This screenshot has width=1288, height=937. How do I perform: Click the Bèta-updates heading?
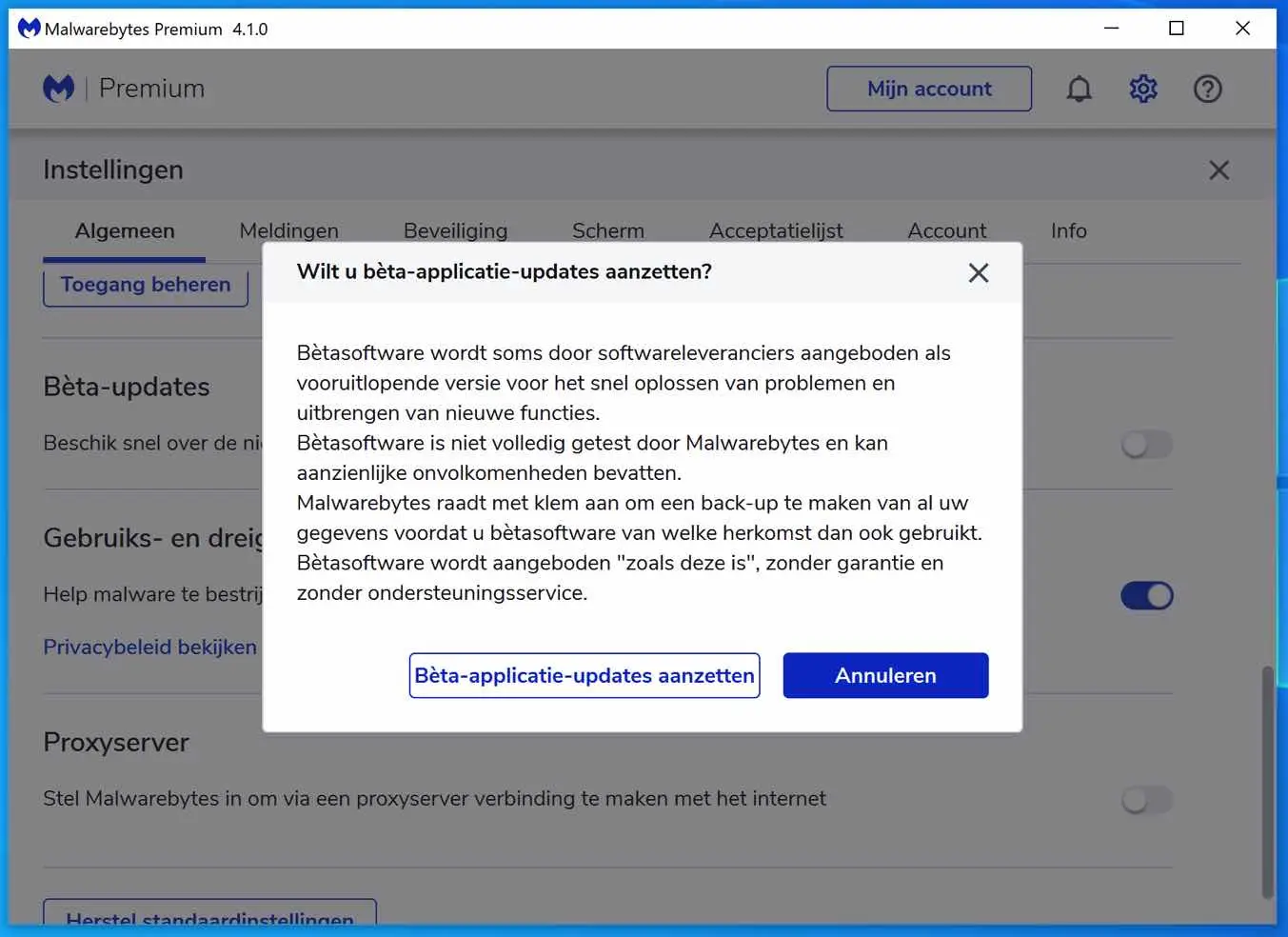127,387
